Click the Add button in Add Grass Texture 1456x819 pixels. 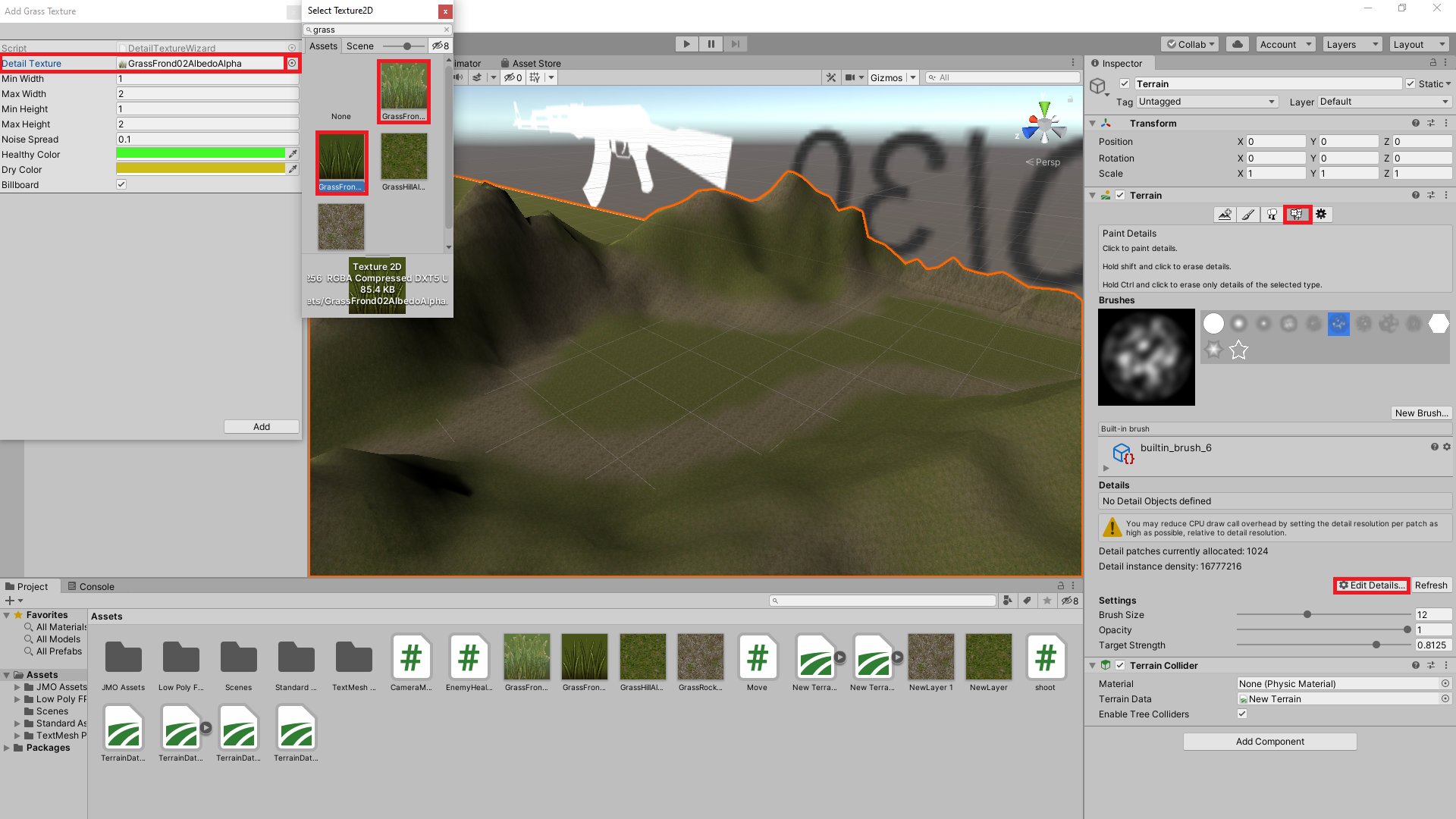261,426
